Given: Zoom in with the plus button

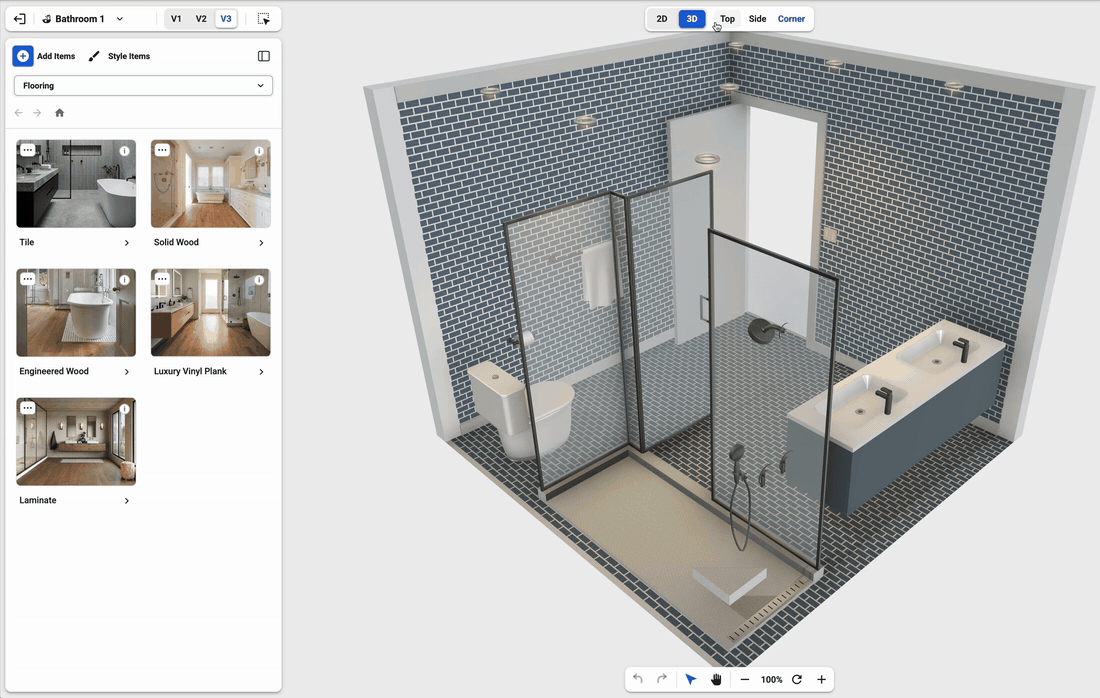Looking at the screenshot, I should 821,679.
